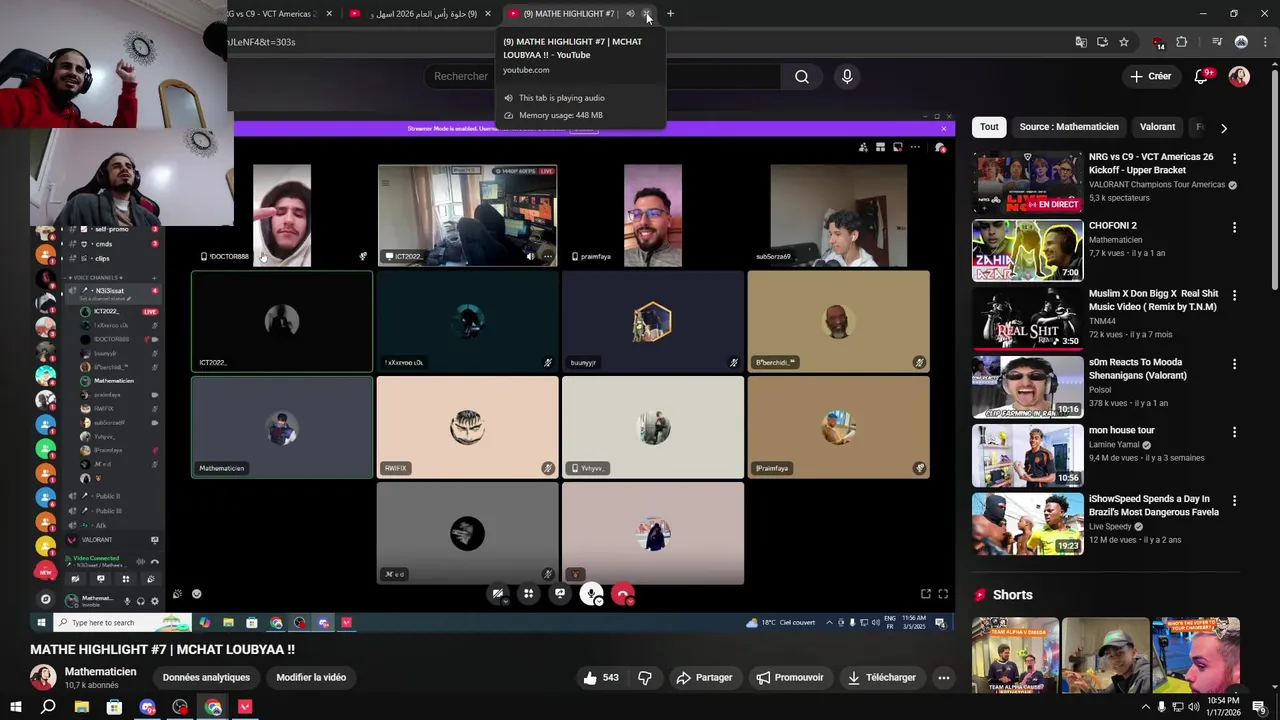Screen dimensions: 1280x720
Task: Open Chrome icon on the bottom taskbar
Action: [x=213, y=707]
